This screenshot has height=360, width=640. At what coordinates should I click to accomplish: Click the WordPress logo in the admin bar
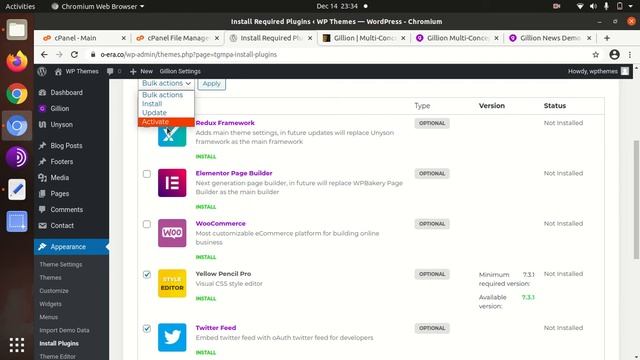point(42,71)
